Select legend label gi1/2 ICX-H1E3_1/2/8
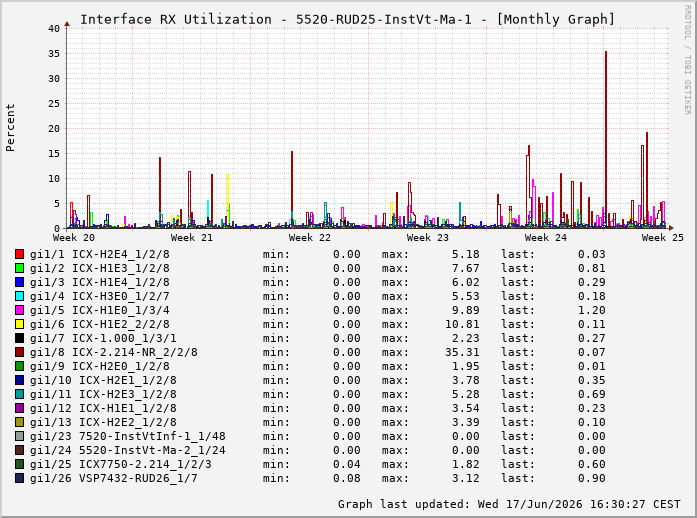Image resolution: width=697 pixels, height=518 pixels. [100, 268]
